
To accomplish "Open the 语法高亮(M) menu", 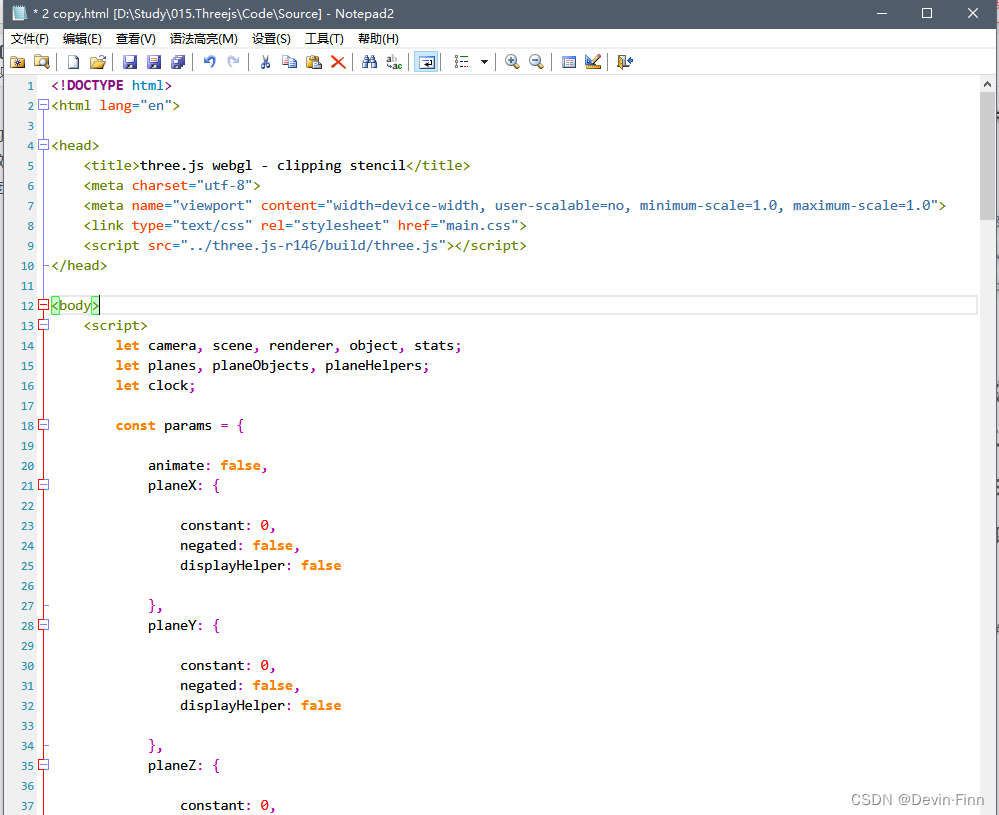I will (x=204, y=39).
